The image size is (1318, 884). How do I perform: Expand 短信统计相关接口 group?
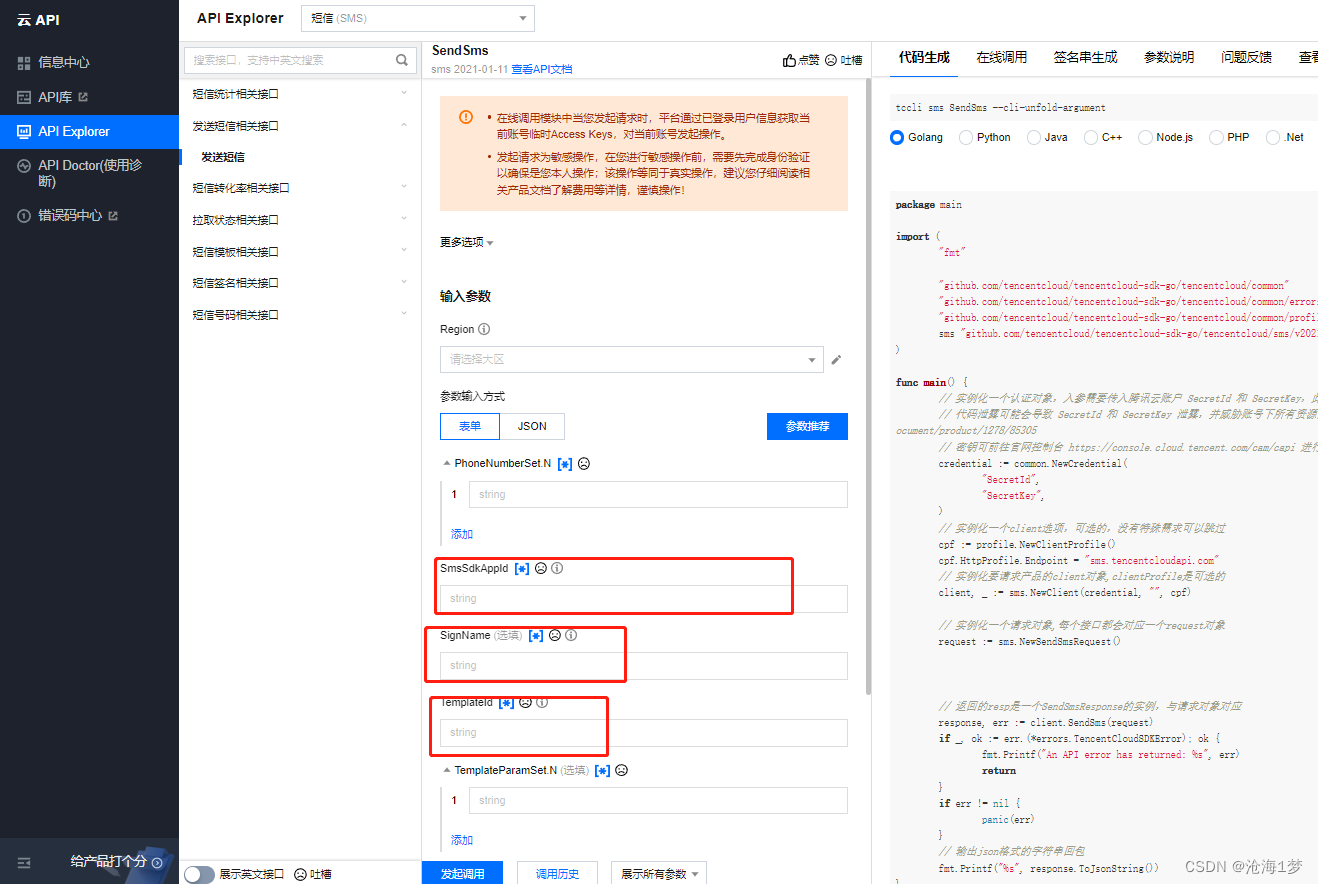click(x=300, y=94)
